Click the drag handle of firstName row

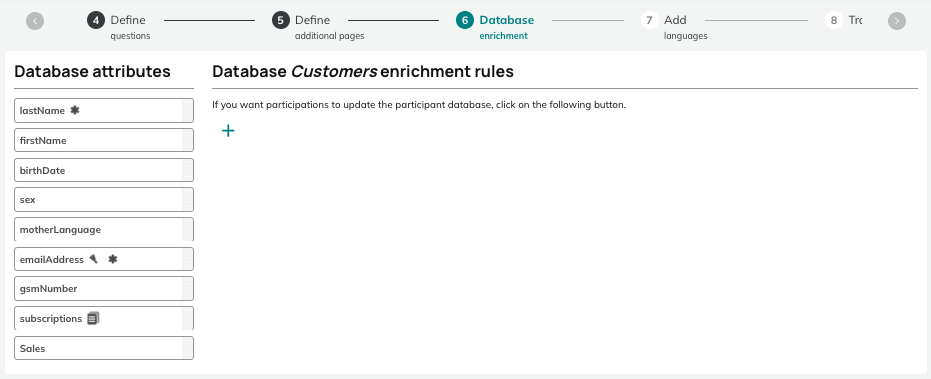(187, 140)
